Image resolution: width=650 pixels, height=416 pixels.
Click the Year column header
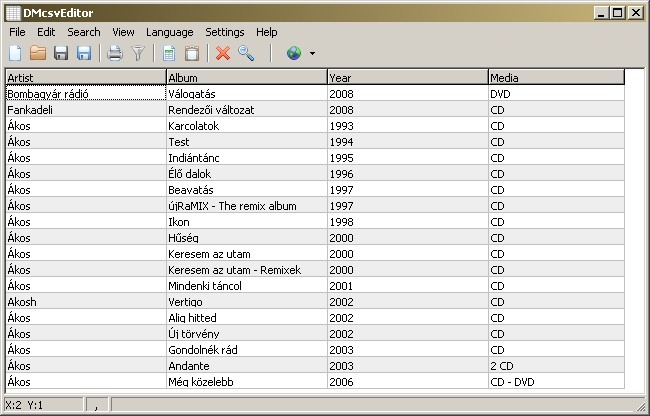407,77
